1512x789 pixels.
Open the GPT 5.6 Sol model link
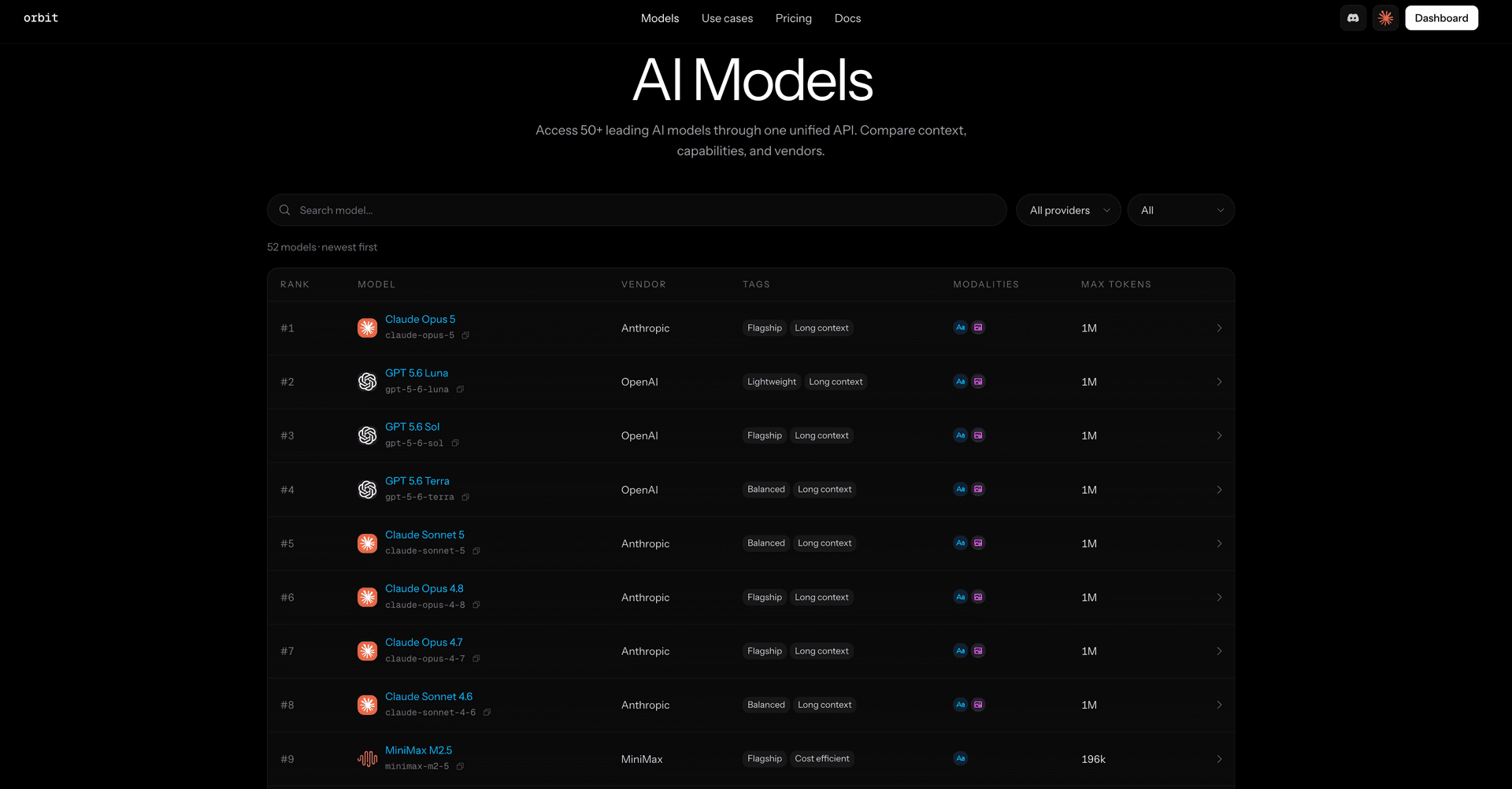click(x=413, y=427)
